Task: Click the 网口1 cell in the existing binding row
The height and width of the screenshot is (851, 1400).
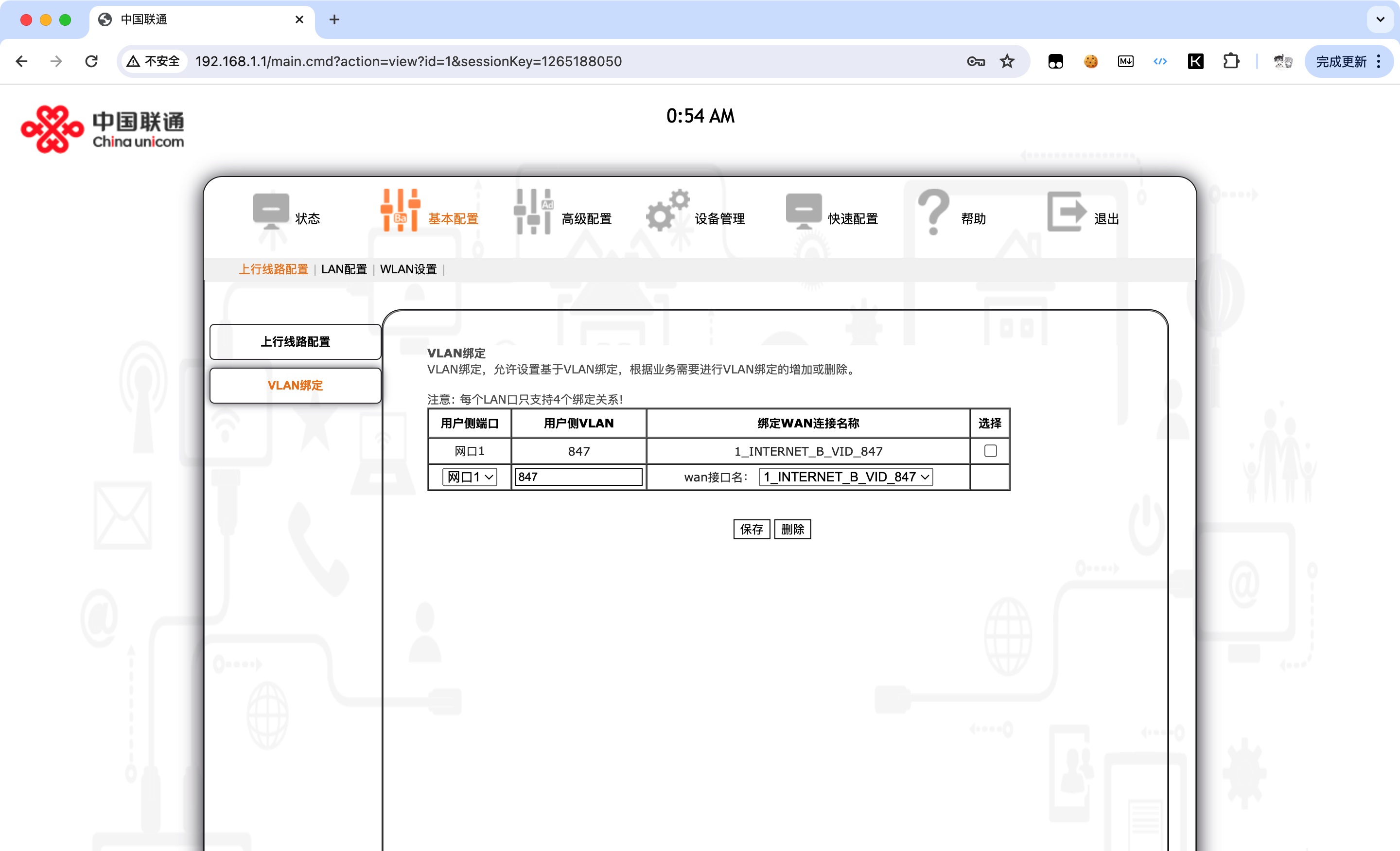Action: (x=470, y=451)
